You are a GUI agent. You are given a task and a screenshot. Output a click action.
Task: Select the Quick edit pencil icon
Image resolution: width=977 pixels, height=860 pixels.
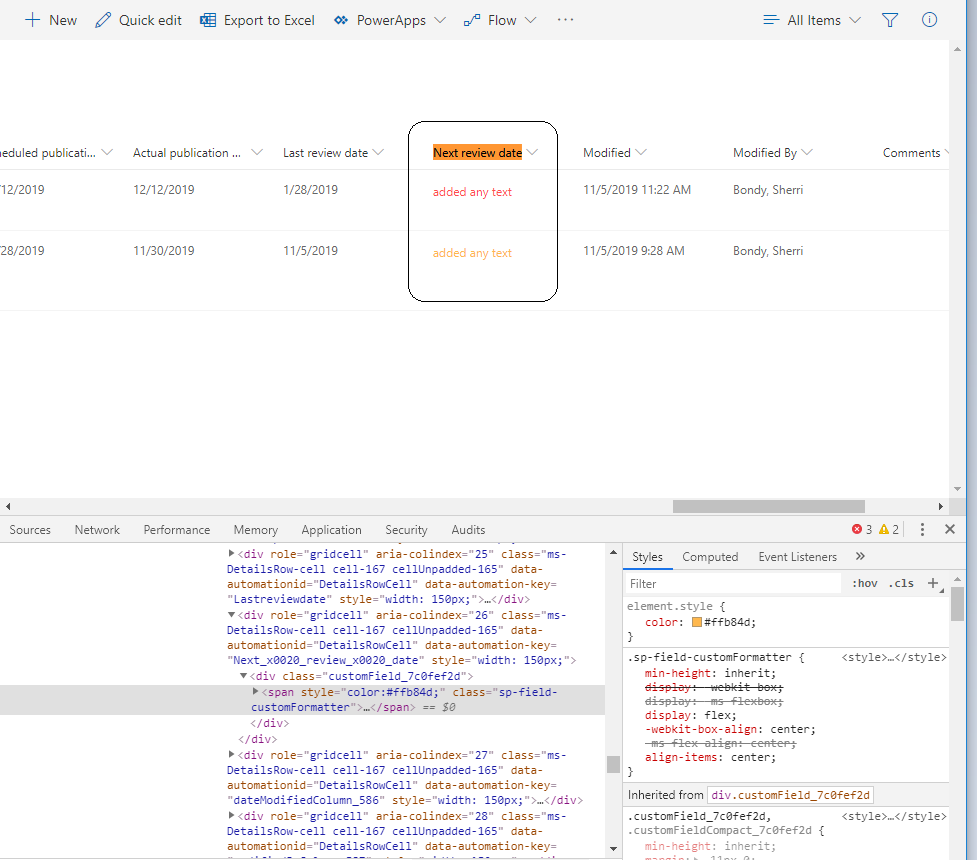(x=101, y=19)
